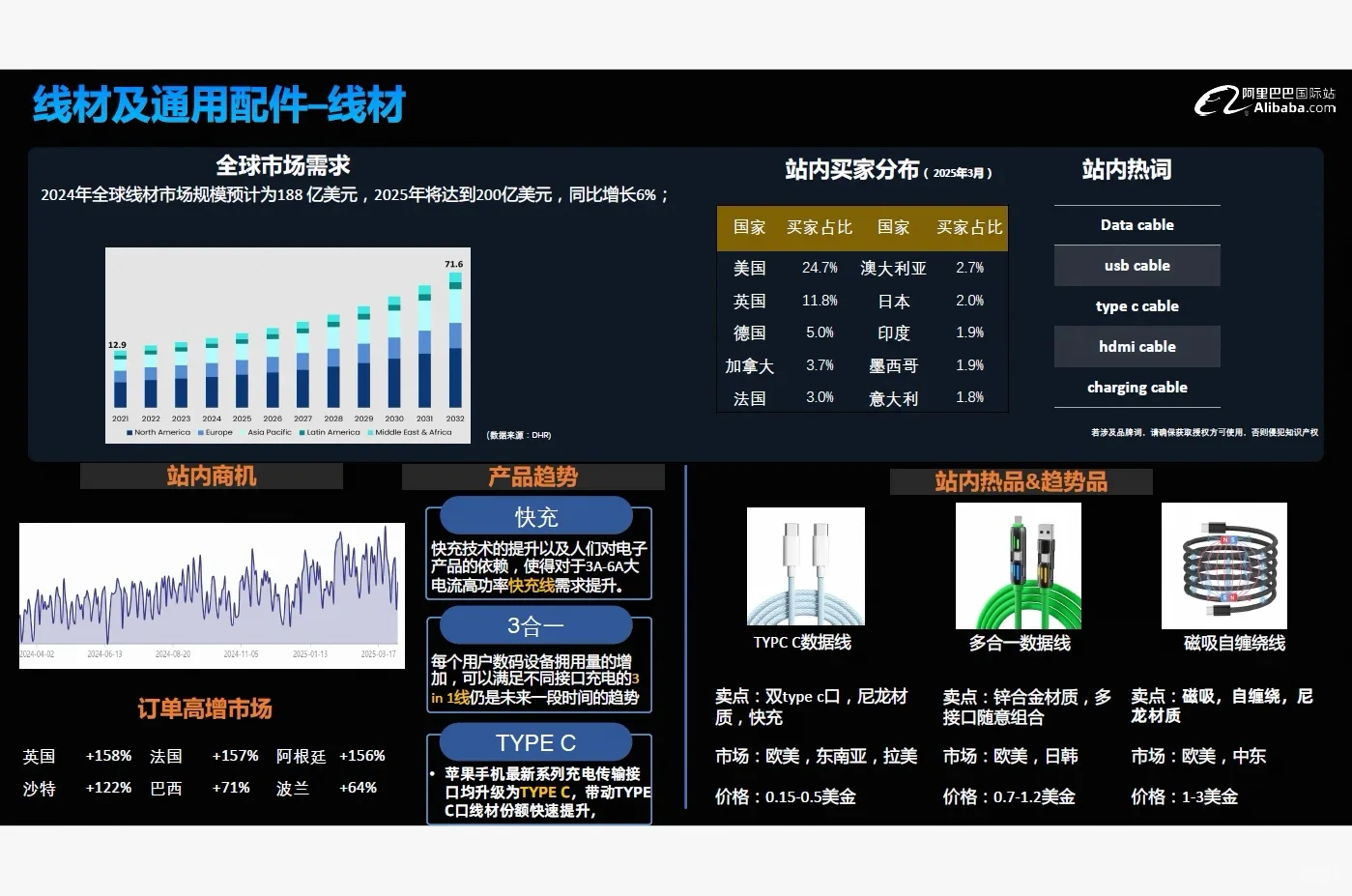Switch to the 站内商机 tab
This screenshot has width=1352, height=896.
coord(211,476)
